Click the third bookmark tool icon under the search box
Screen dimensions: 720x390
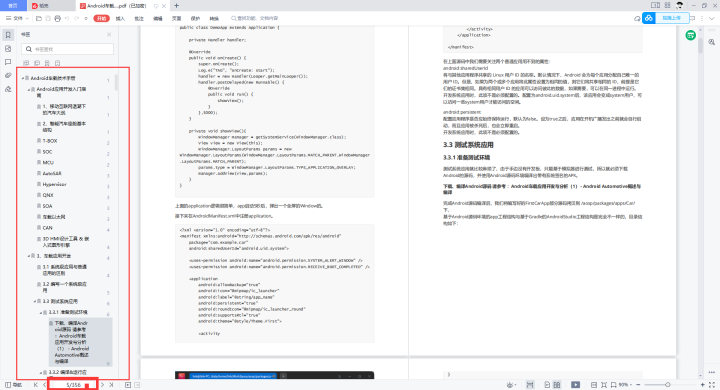pos(47,63)
